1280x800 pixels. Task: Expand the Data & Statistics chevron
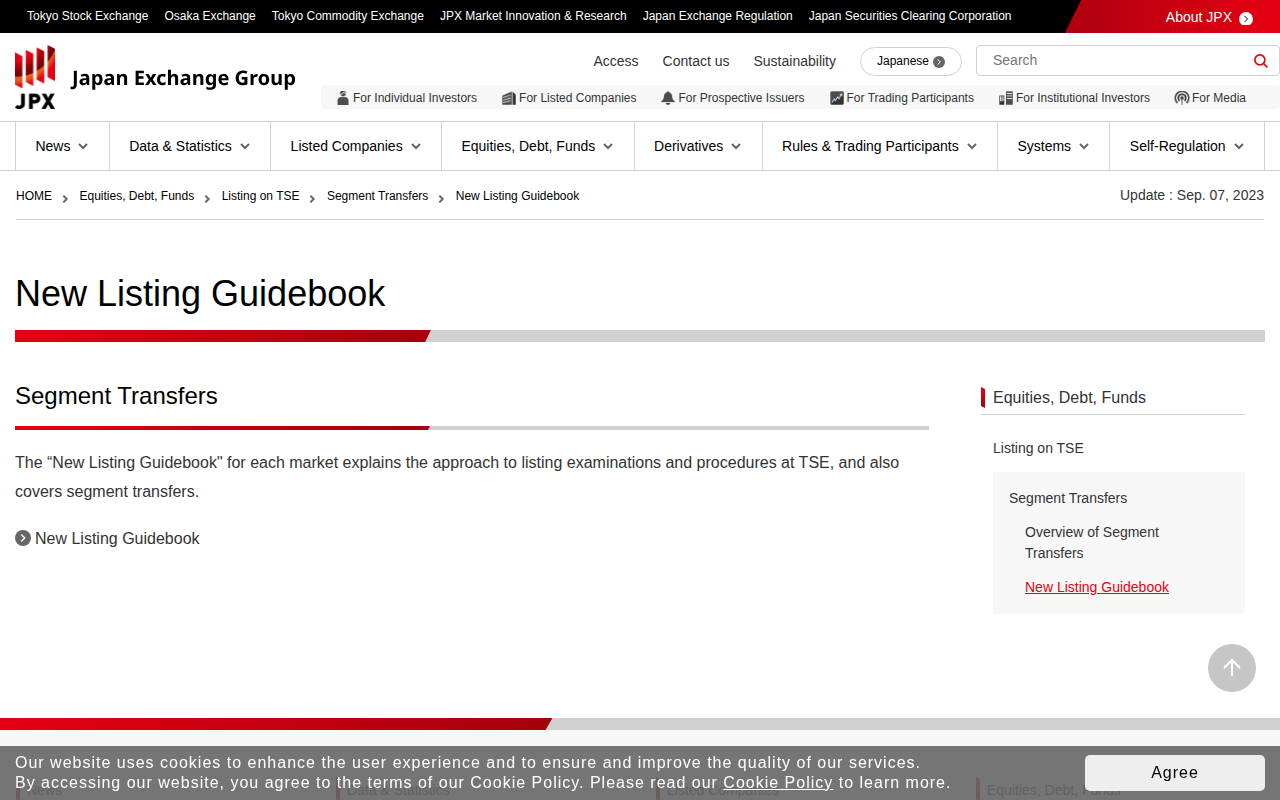click(245, 146)
